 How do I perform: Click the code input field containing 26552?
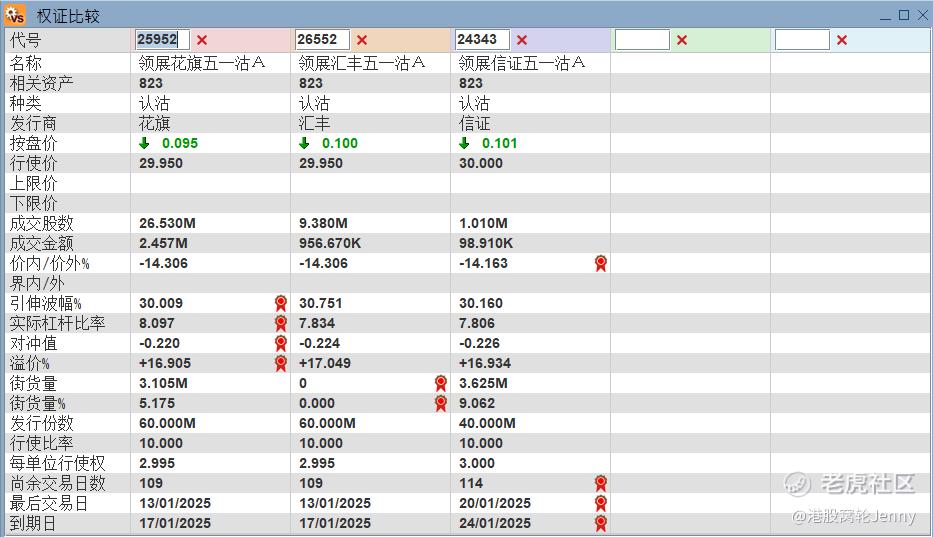click(322, 40)
